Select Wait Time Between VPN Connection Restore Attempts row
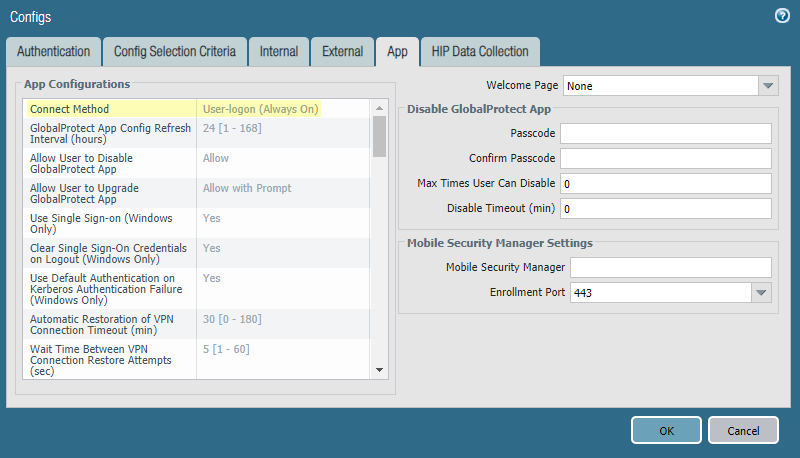Viewport: 800px width, 458px height. [x=196, y=359]
